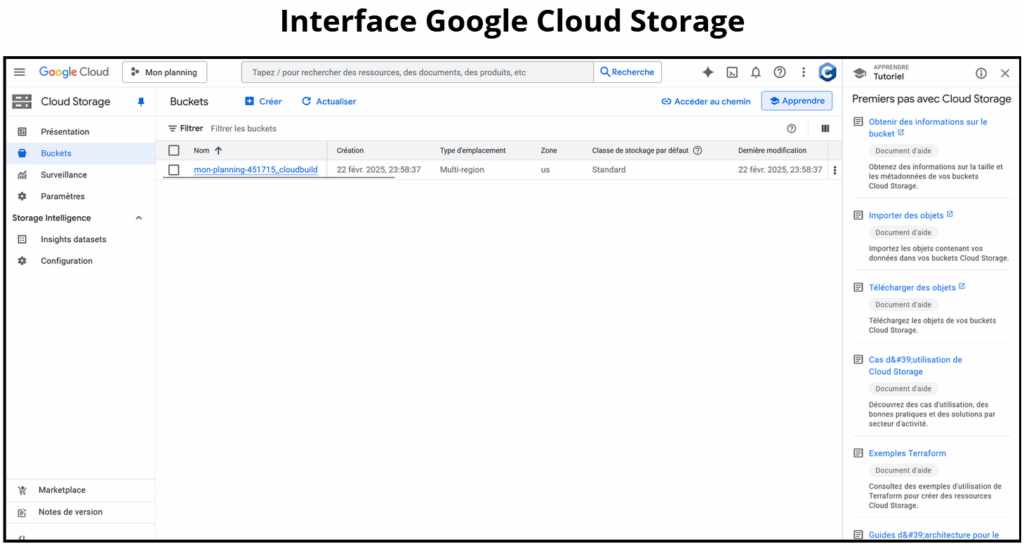Open the top bar three-dot settings menu

[x=803, y=72]
